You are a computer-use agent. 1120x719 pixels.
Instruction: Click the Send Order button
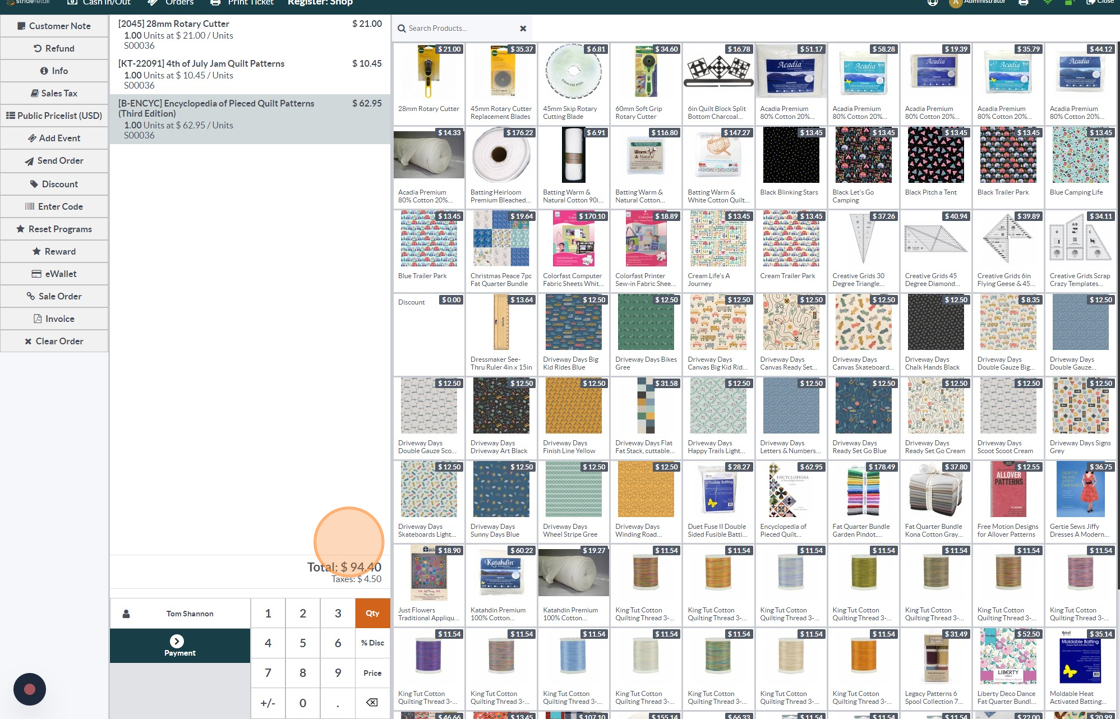point(54,161)
